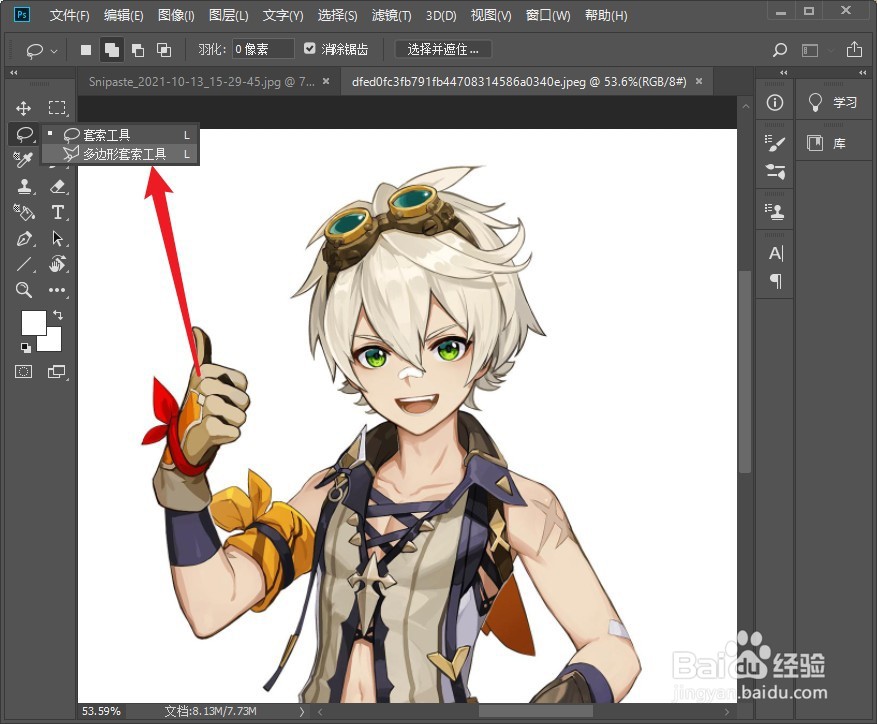Image resolution: width=877 pixels, height=724 pixels.
Task: Select the Move tool
Action: pos(23,108)
